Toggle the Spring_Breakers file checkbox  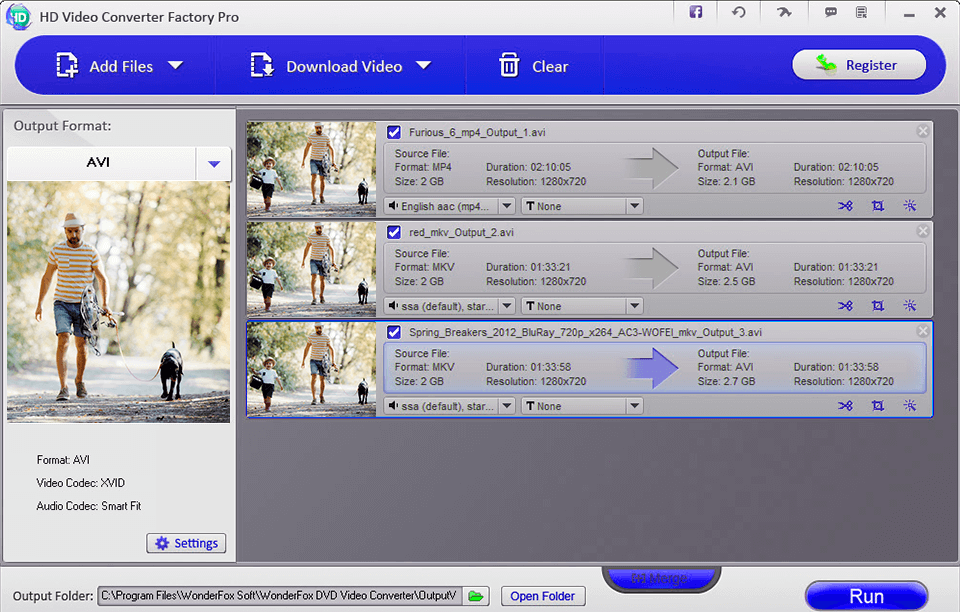[393, 331]
